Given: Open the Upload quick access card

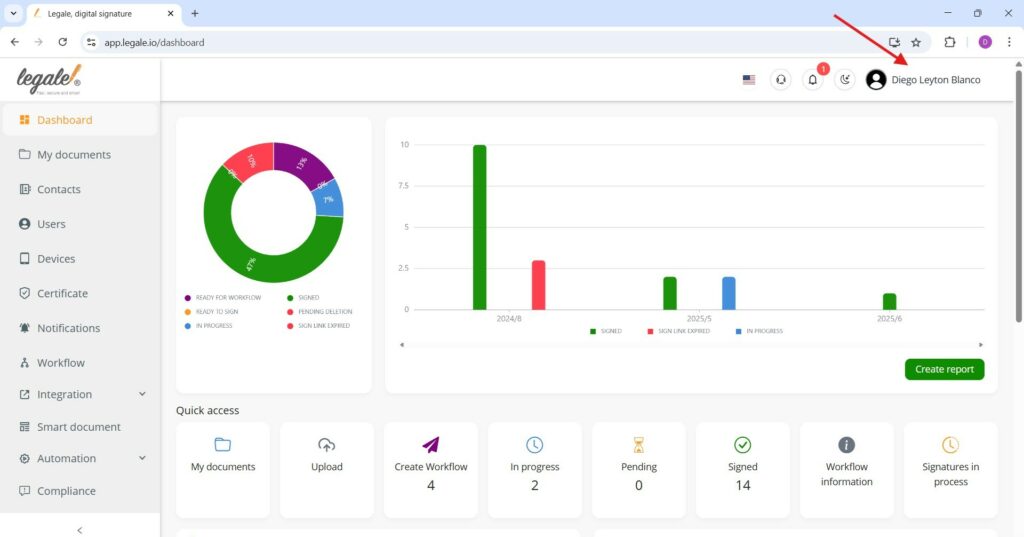Looking at the screenshot, I should tap(327, 470).
